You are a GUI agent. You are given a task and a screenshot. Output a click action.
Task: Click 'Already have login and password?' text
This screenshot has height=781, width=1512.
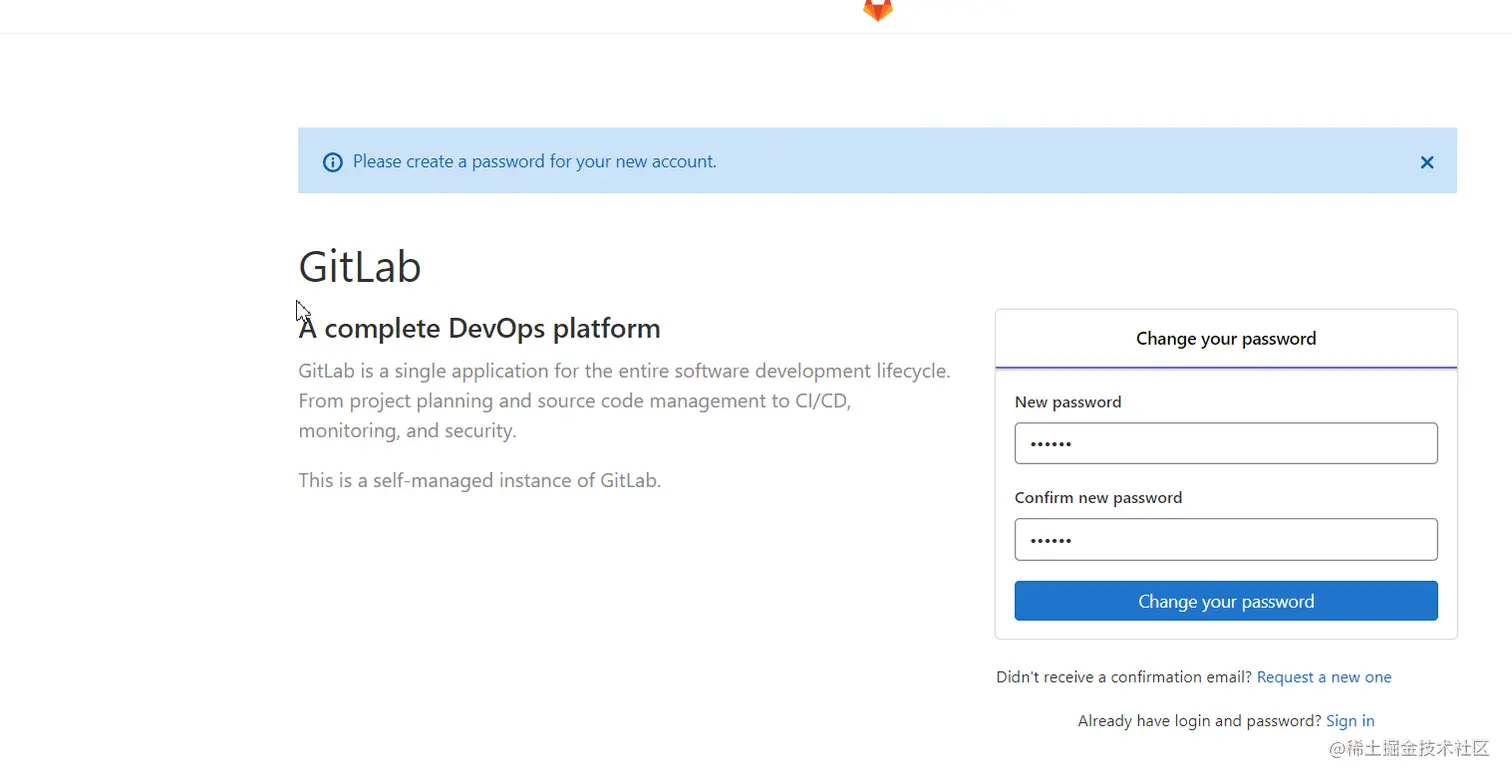pos(1199,721)
